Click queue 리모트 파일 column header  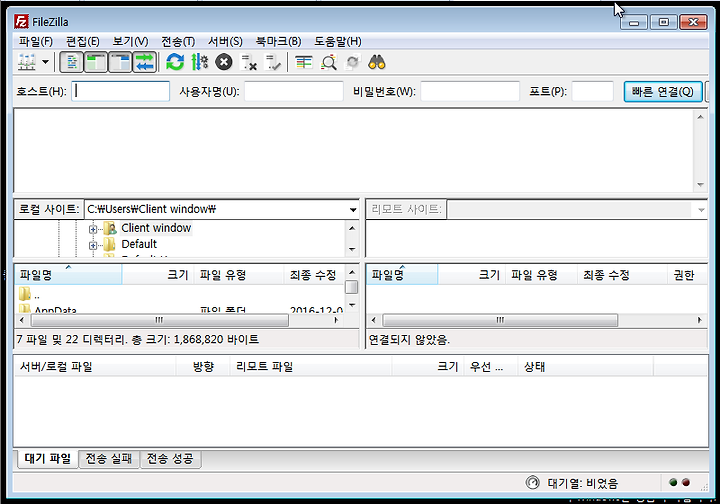tap(310, 367)
